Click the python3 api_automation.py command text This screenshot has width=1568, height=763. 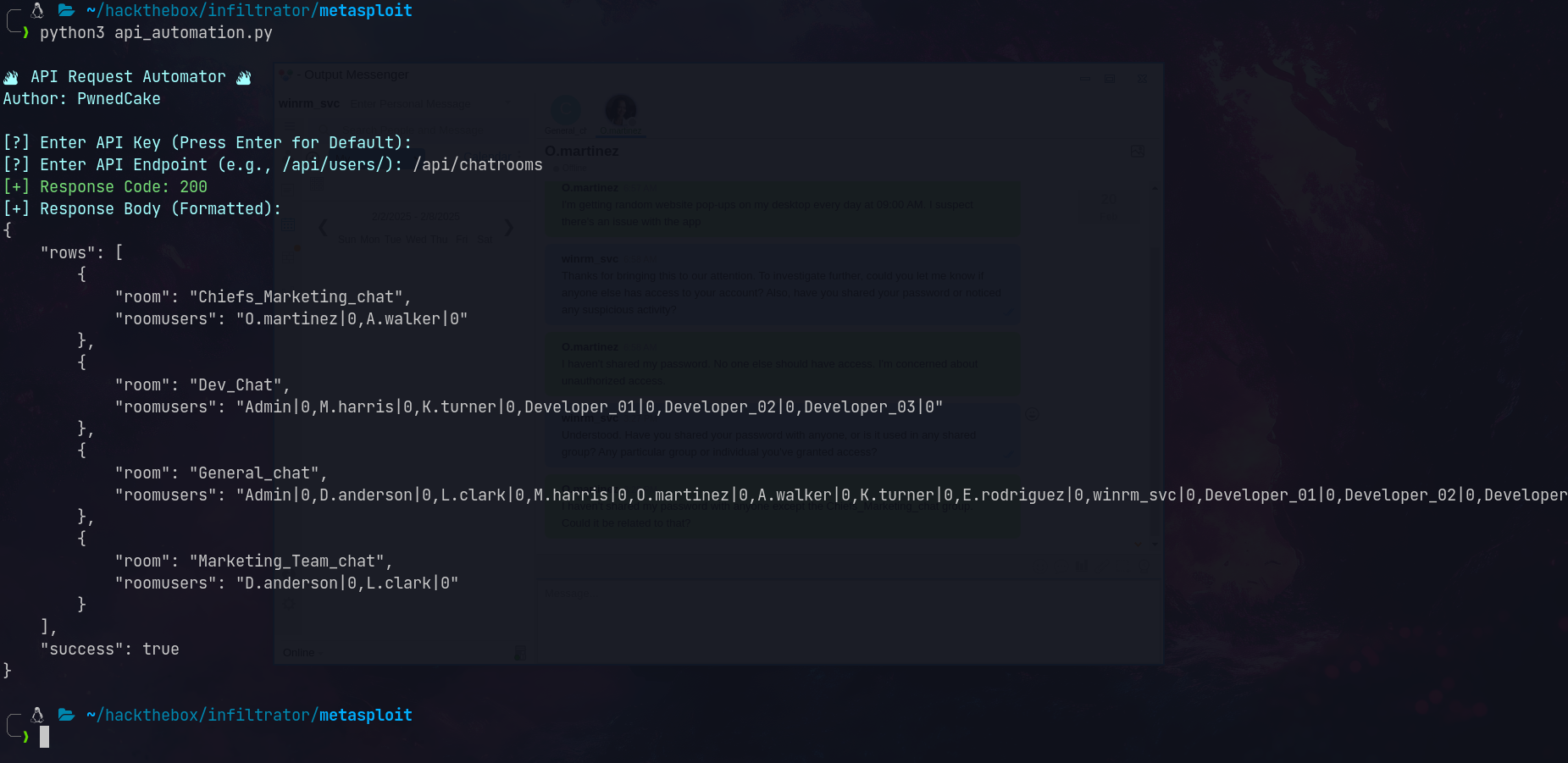point(156,33)
